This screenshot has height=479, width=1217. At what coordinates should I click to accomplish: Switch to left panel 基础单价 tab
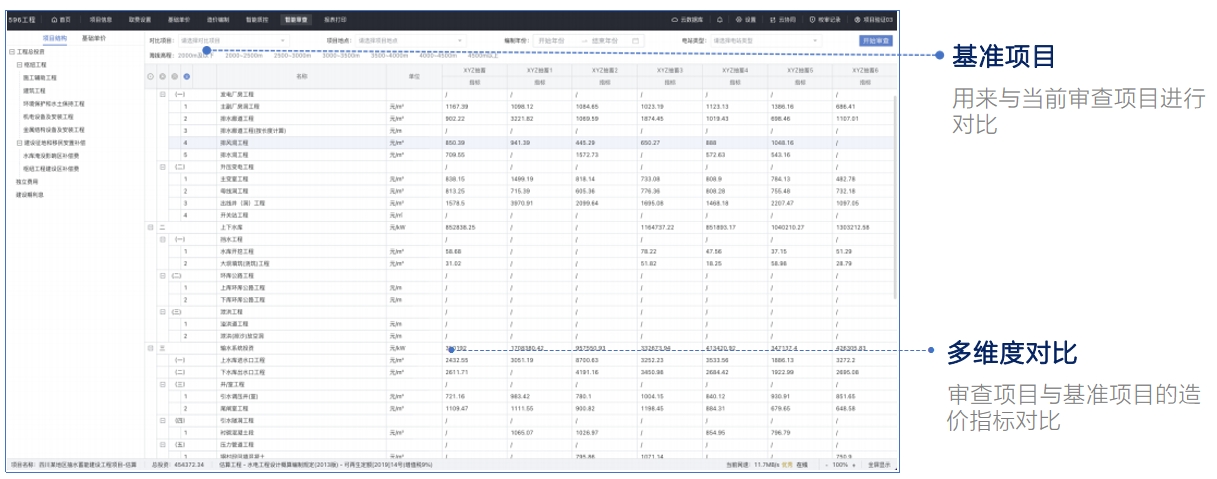tap(93, 38)
